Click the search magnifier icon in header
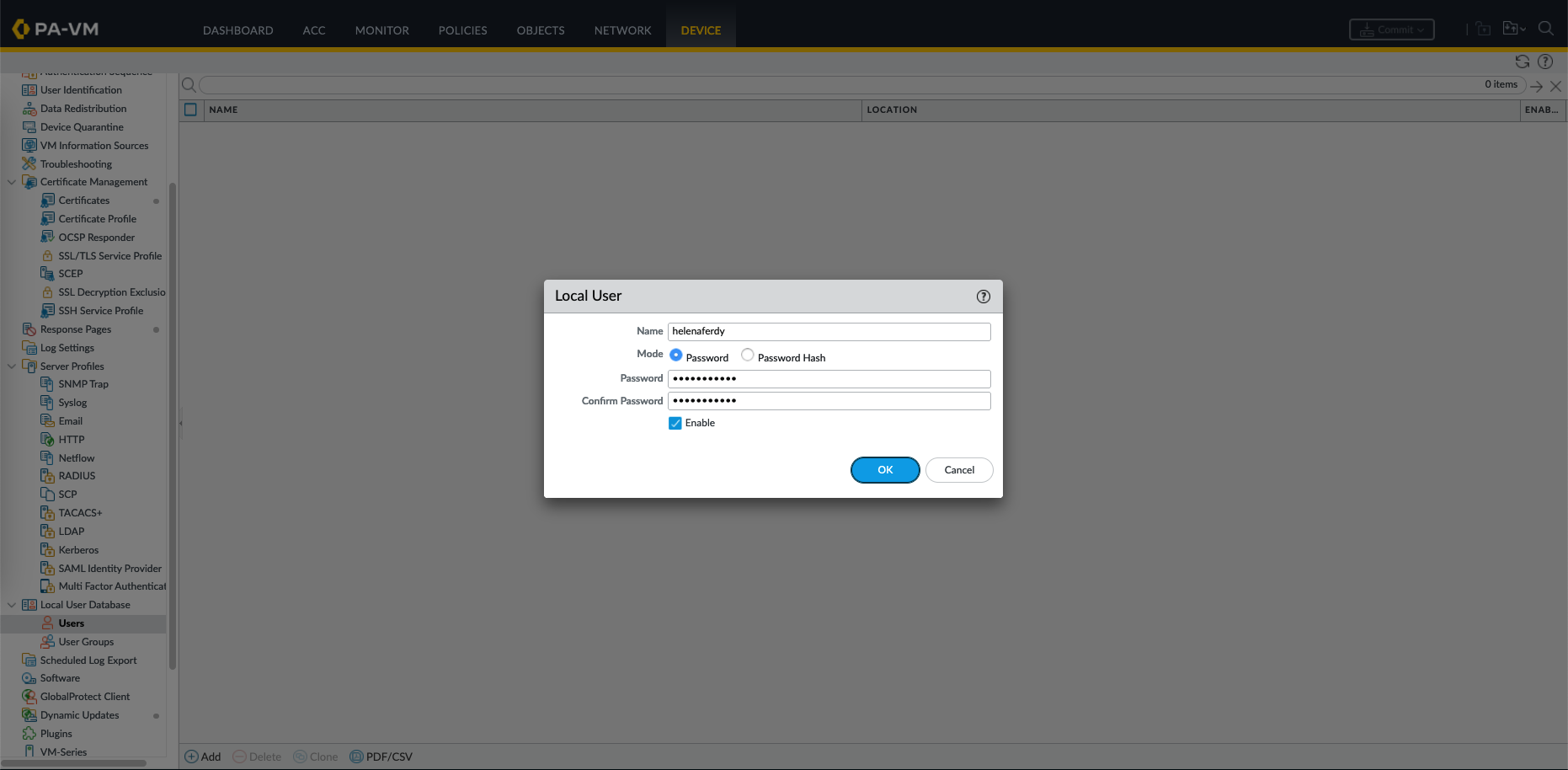1568x770 pixels. (1545, 29)
